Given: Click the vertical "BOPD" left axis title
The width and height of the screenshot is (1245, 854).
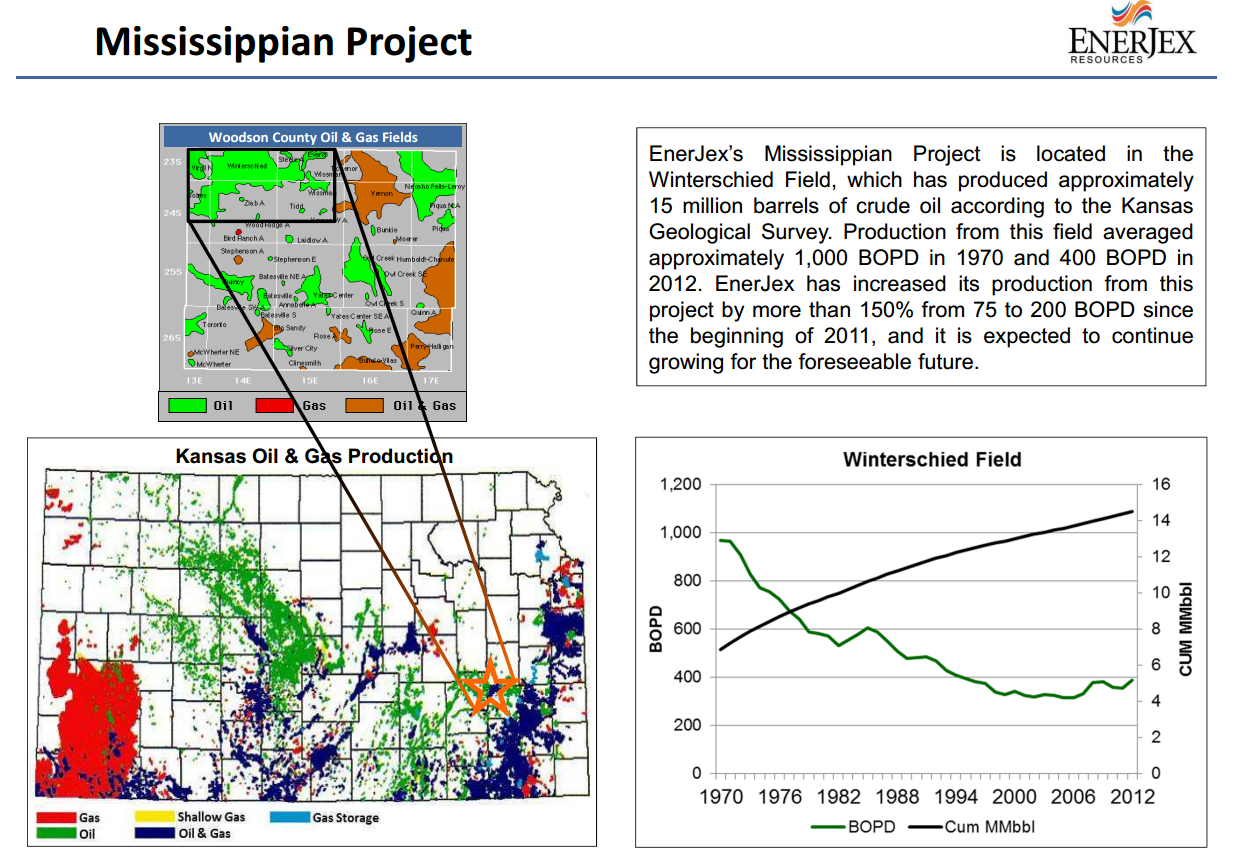Looking at the screenshot, I should [x=656, y=631].
